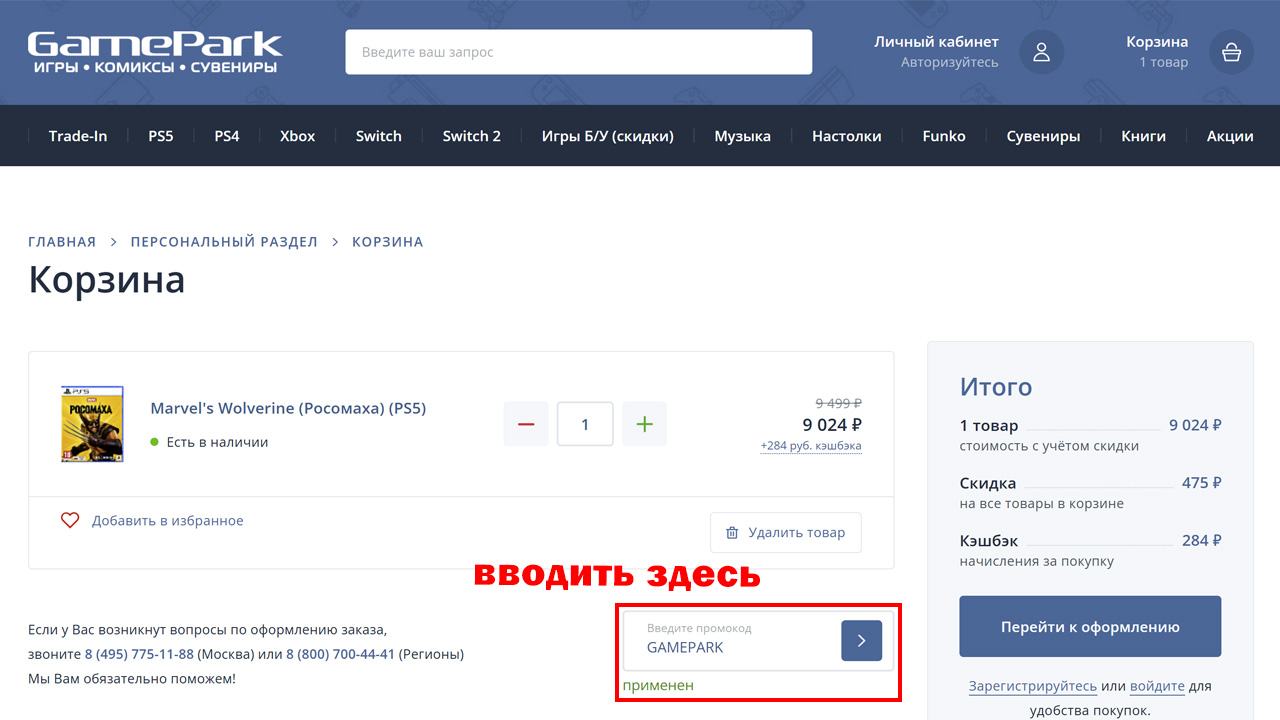Click the Авторизуйтесь text

(949, 63)
